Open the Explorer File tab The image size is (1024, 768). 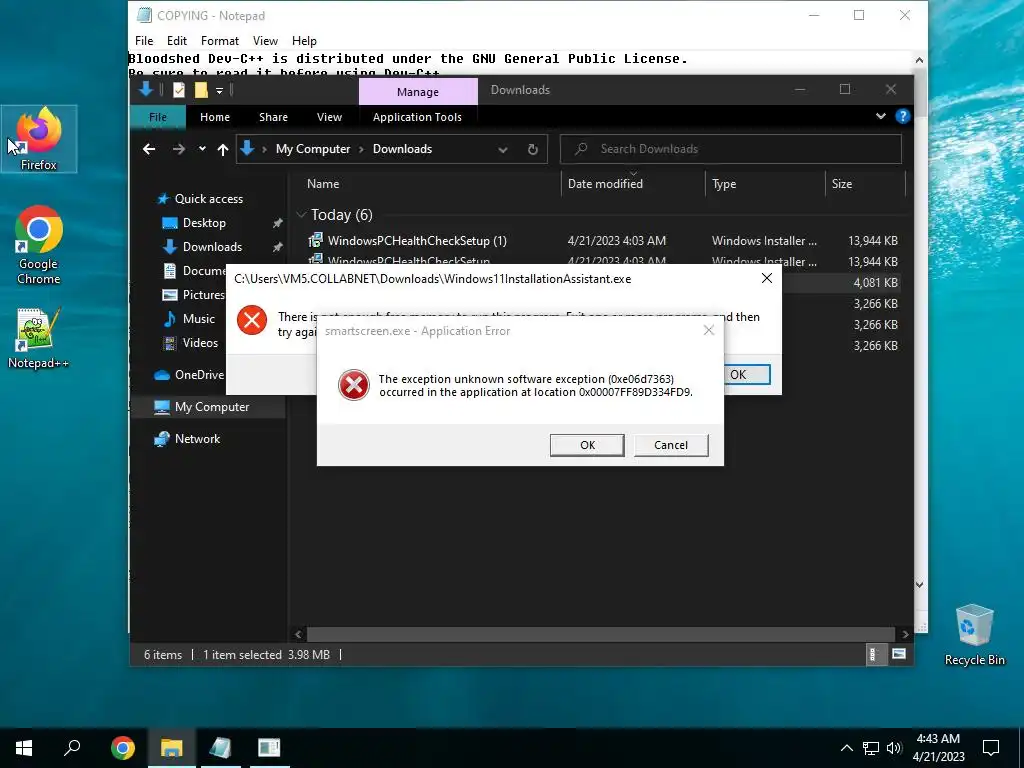[x=157, y=117]
